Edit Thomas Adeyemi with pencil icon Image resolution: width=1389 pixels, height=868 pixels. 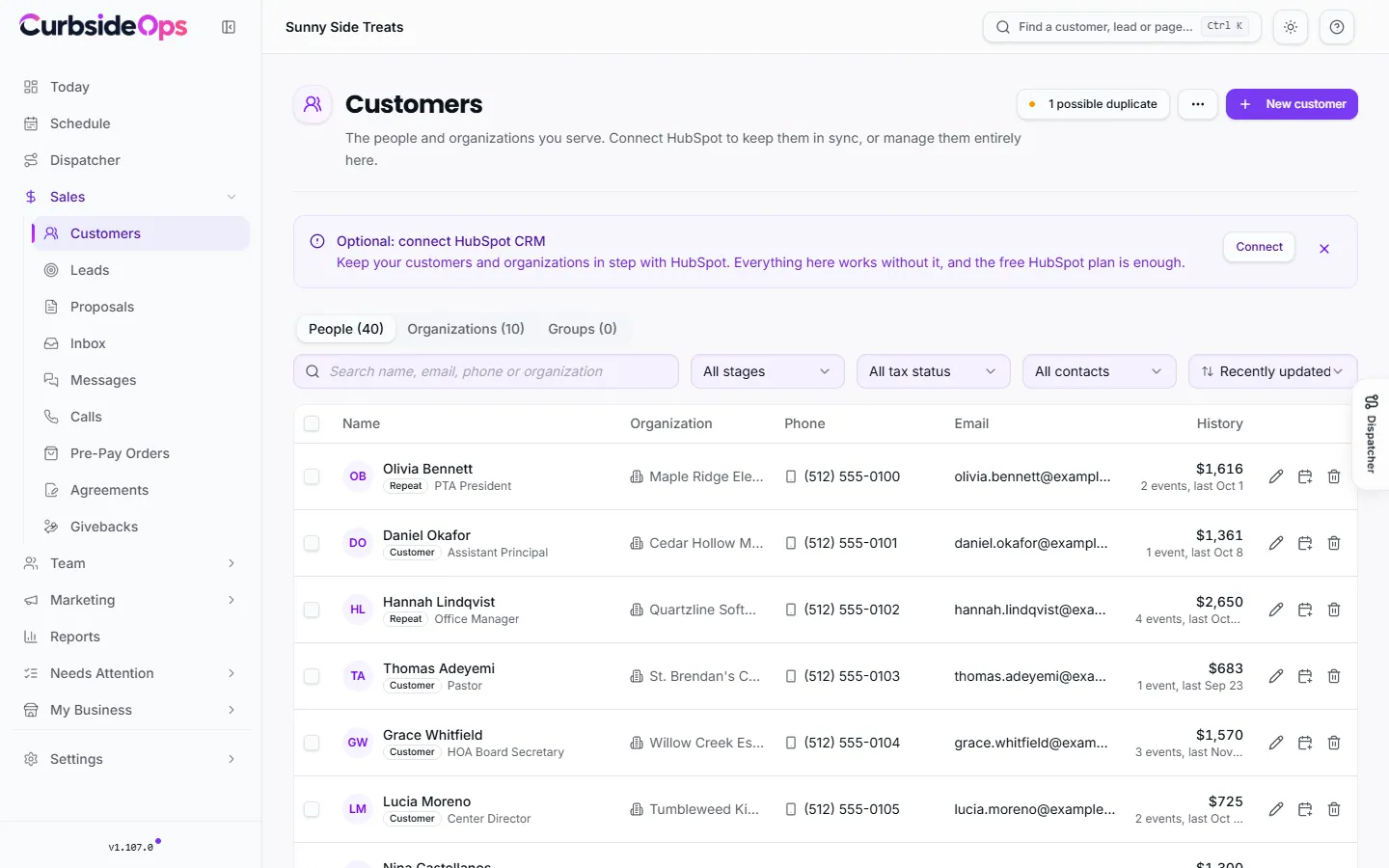1276,676
